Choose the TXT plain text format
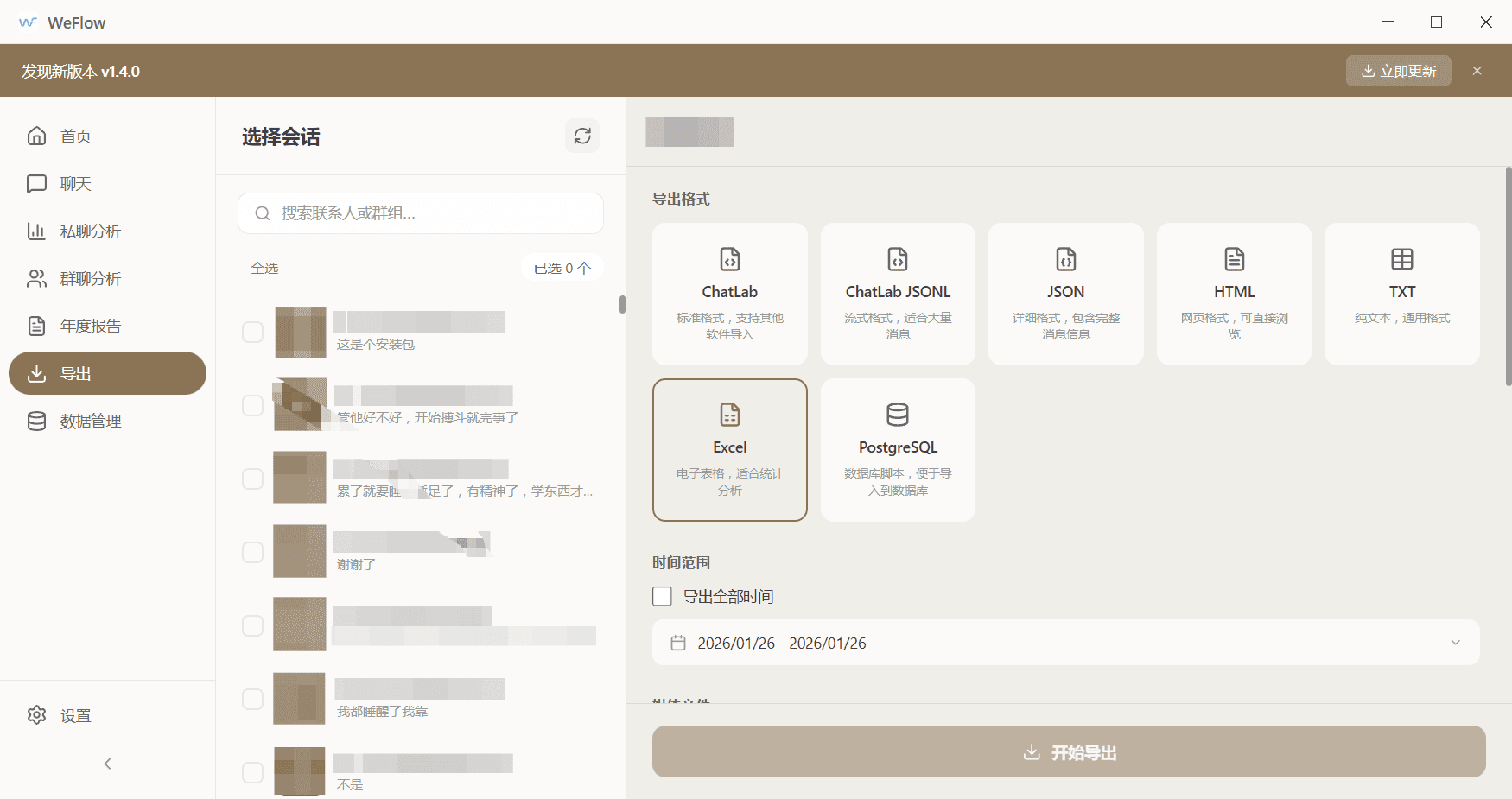 pos(1401,294)
